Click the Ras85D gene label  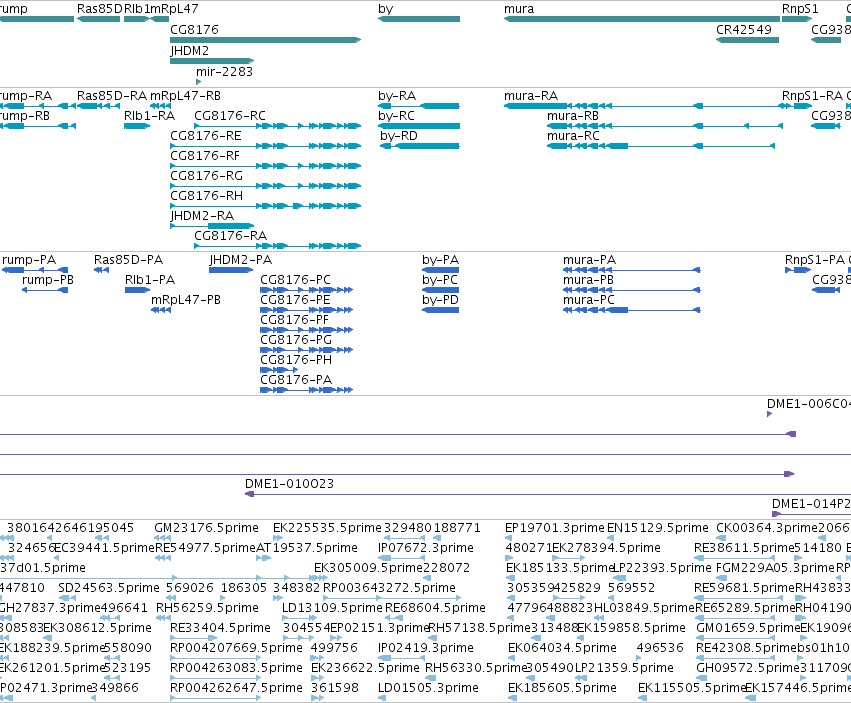pos(100,9)
